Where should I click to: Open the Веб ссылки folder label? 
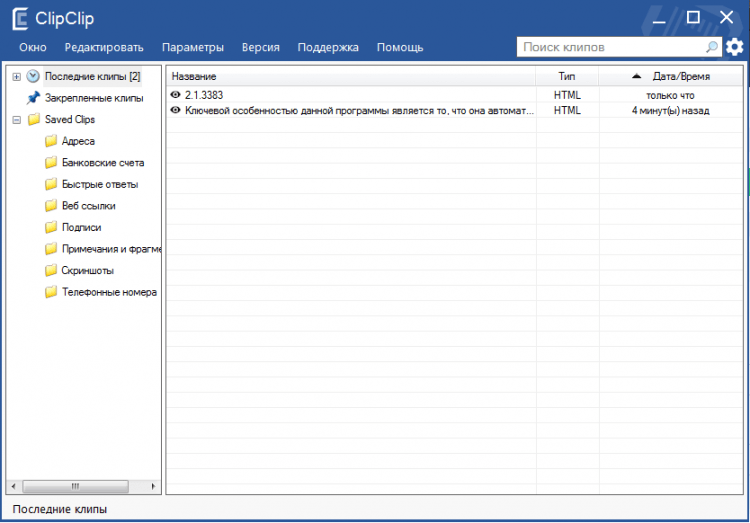88,205
